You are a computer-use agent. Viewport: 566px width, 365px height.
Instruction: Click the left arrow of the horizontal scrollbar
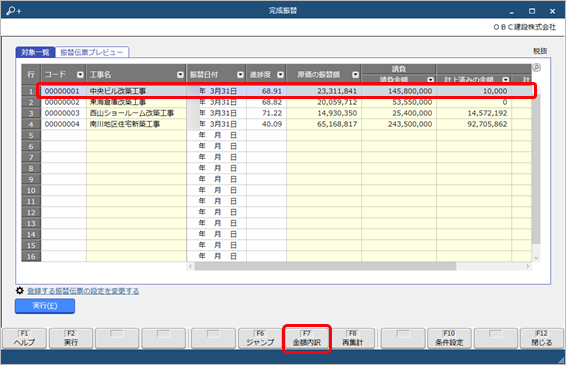tap(191, 266)
